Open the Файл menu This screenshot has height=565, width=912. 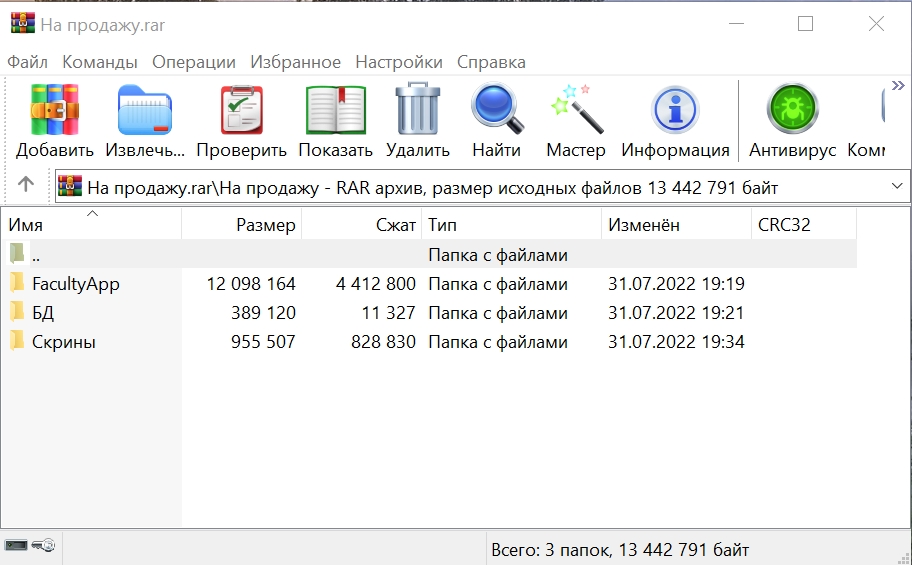point(28,62)
